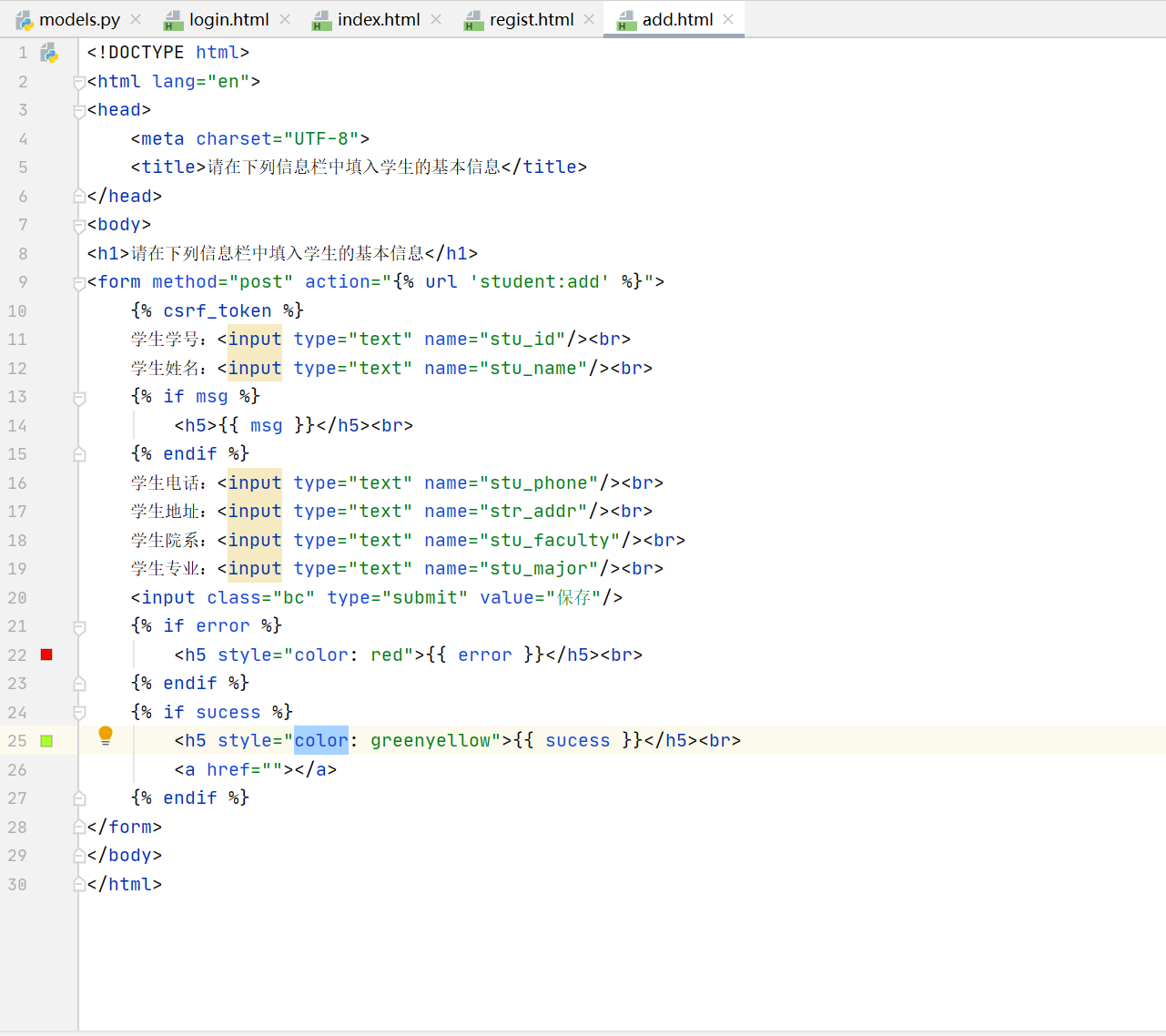Click the 'stu_major' name attribute value
The image size is (1166, 1036).
pyautogui.click(x=539, y=569)
